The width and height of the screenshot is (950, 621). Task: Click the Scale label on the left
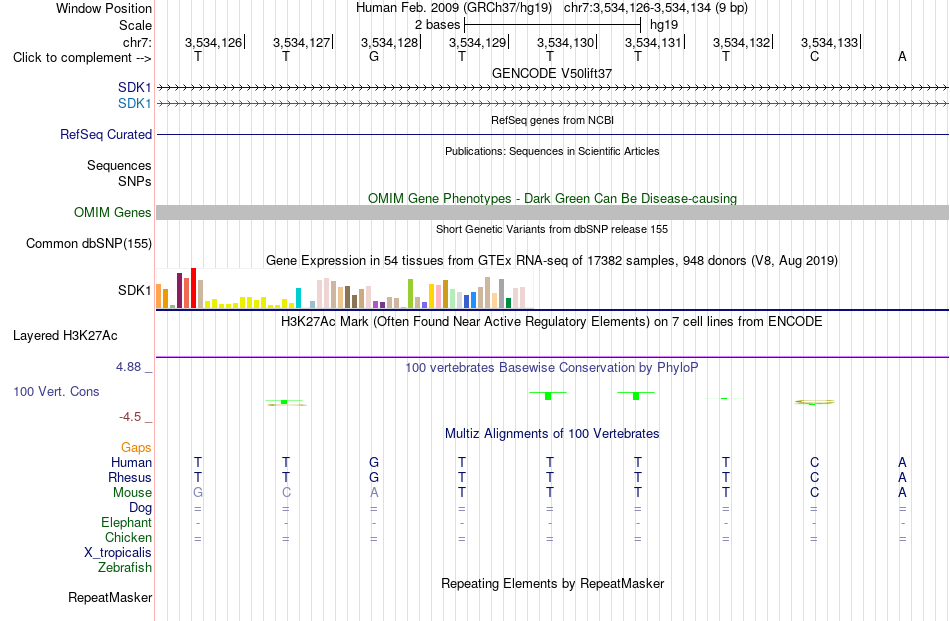click(135, 25)
